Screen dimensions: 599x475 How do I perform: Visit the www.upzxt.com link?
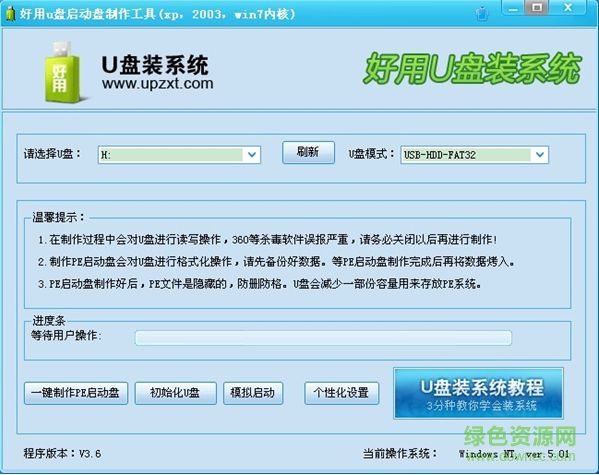coord(158,83)
